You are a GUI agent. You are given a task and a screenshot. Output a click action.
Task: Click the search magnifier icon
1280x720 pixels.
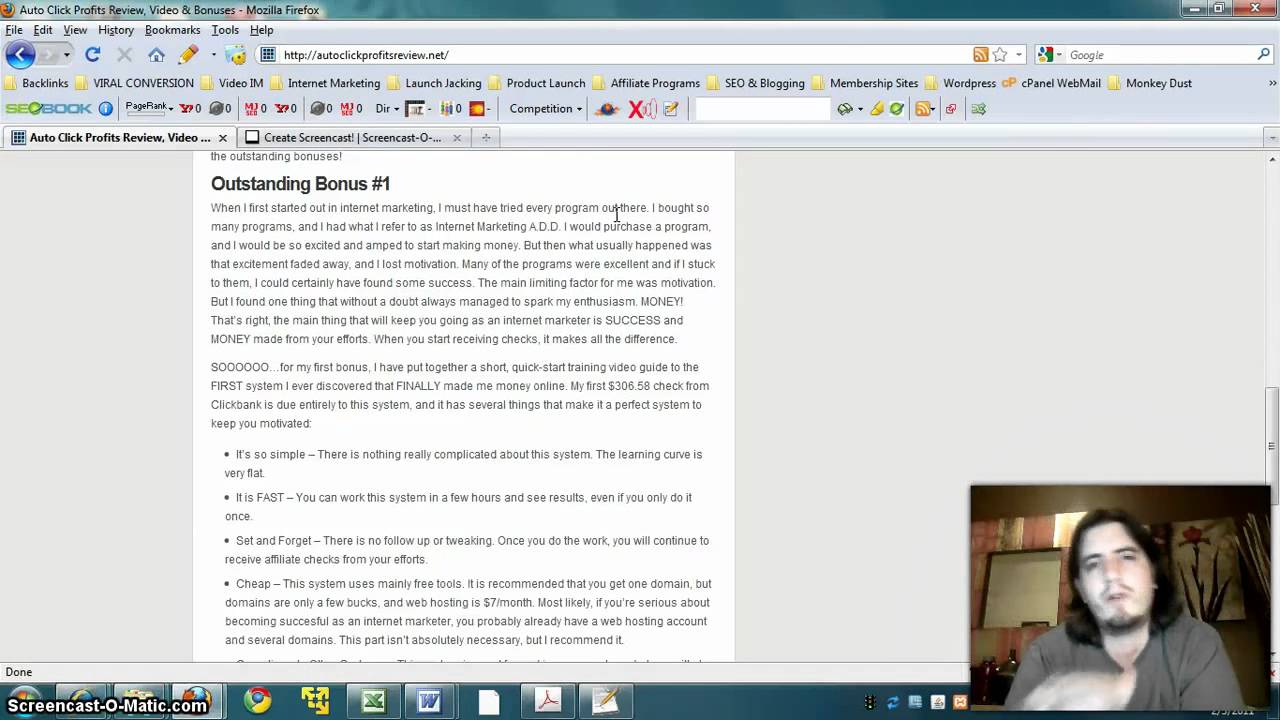pos(1263,55)
